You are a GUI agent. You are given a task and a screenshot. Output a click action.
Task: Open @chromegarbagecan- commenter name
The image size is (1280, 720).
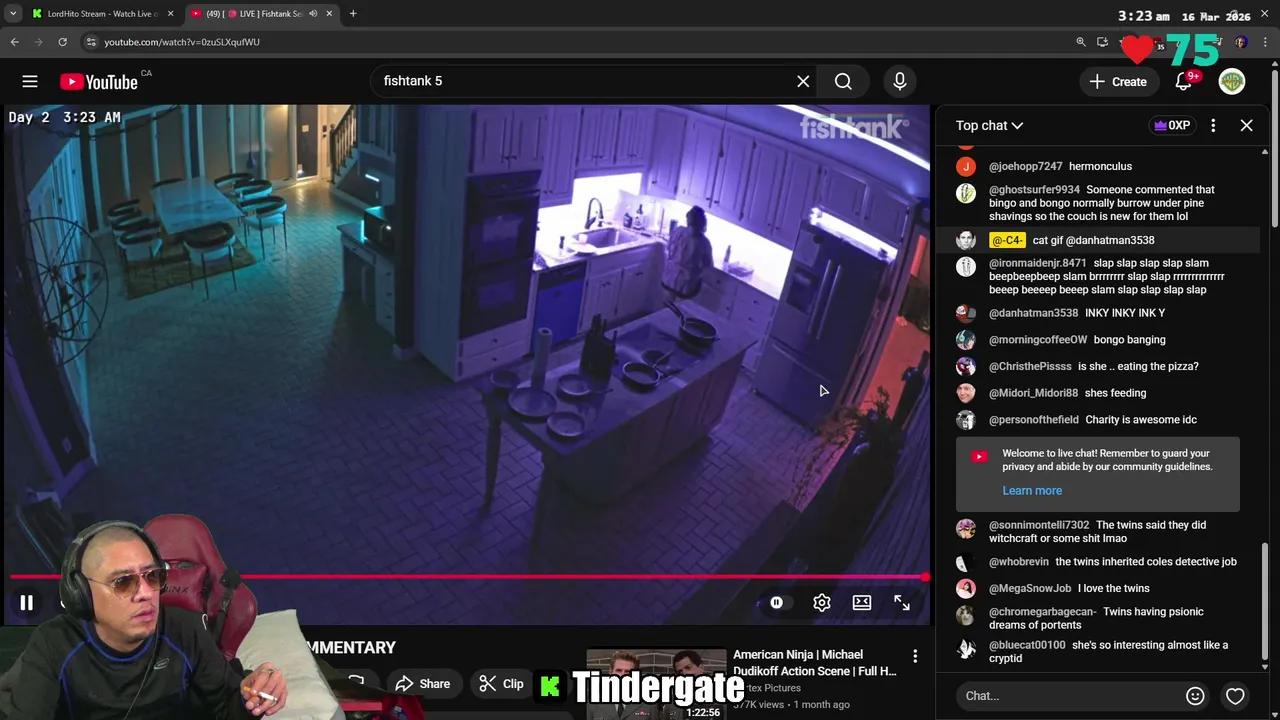(1042, 612)
